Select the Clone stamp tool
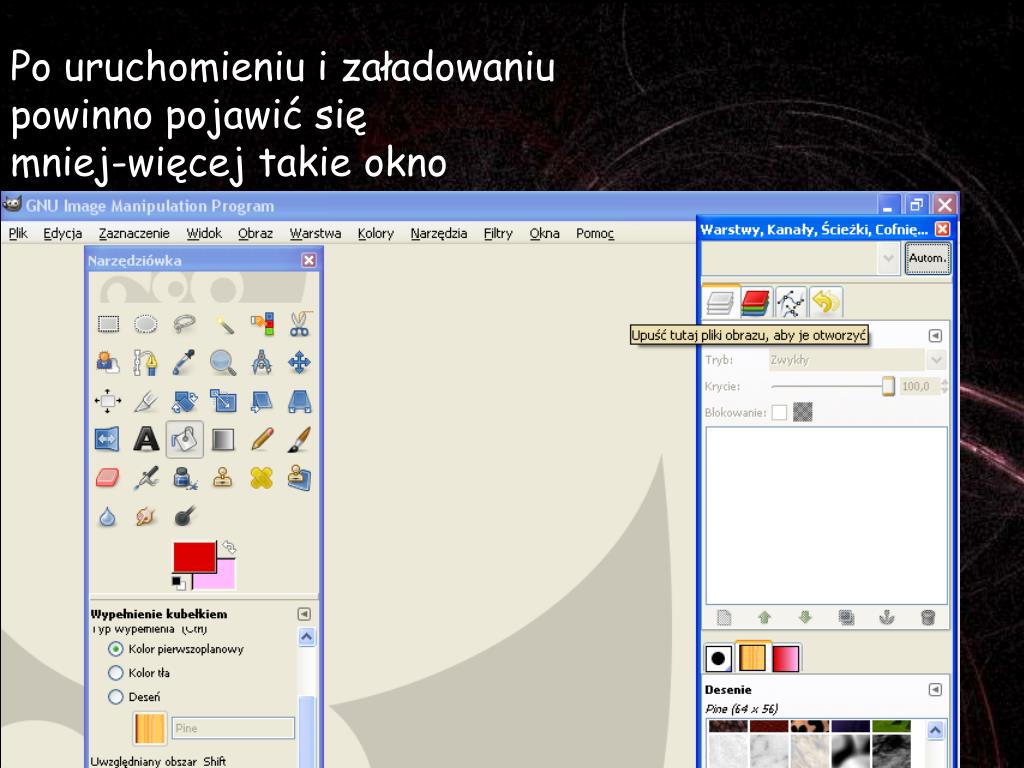The image size is (1024, 768). [223, 478]
